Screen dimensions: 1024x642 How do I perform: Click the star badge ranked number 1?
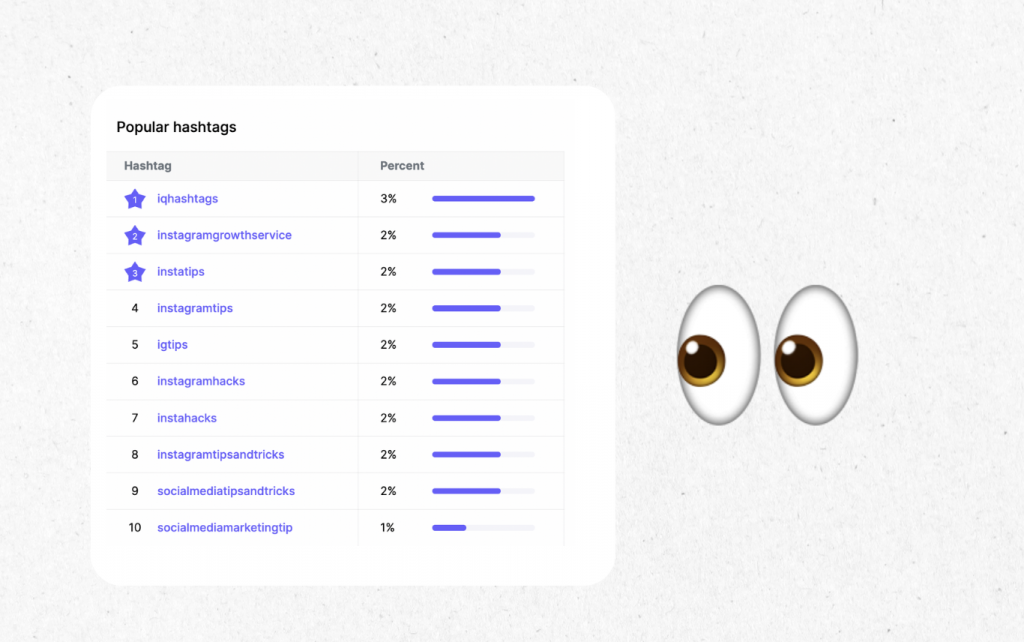(134, 199)
